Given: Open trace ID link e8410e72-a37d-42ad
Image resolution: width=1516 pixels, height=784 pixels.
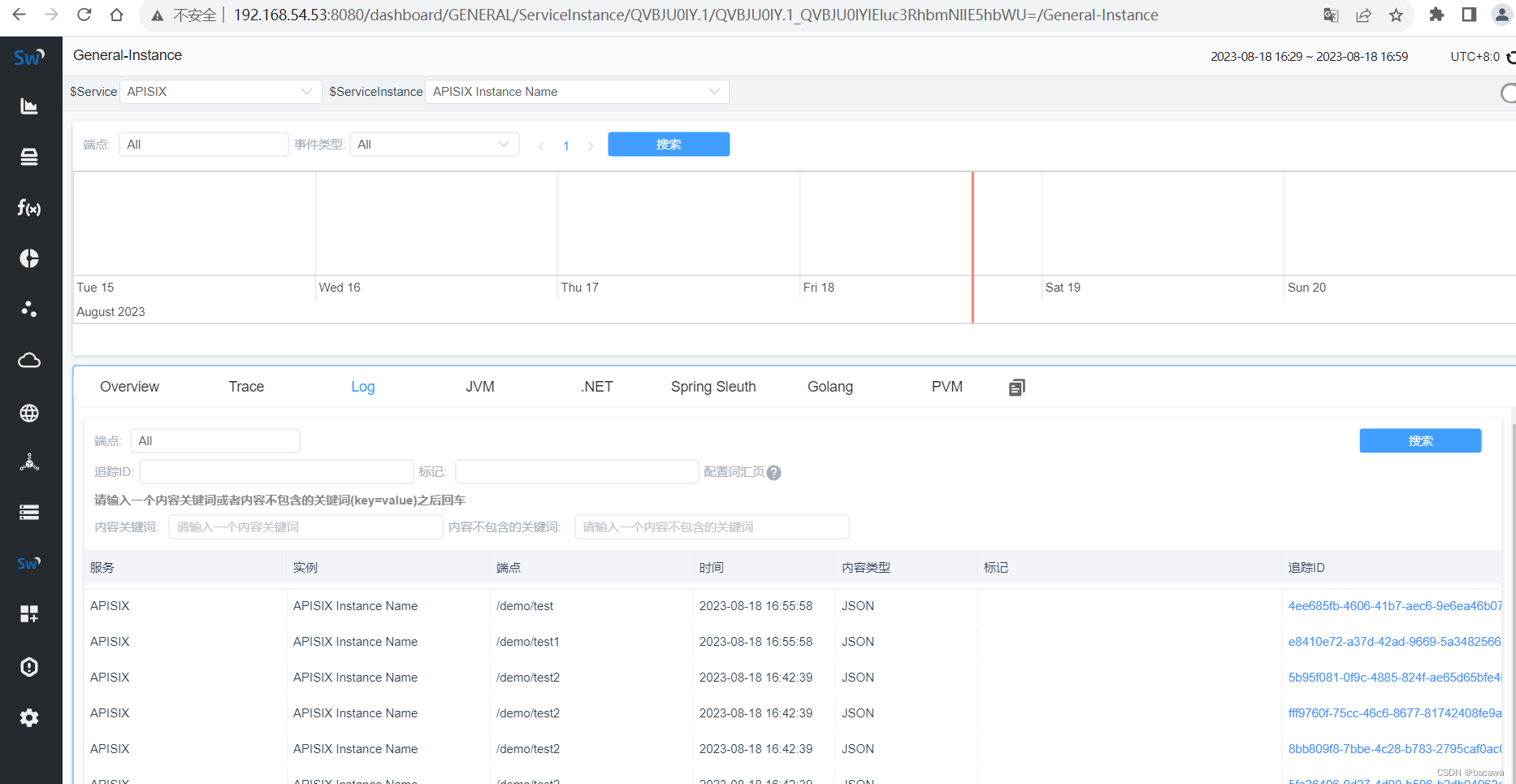Looking at the screenshot, I should point(1395,642).
